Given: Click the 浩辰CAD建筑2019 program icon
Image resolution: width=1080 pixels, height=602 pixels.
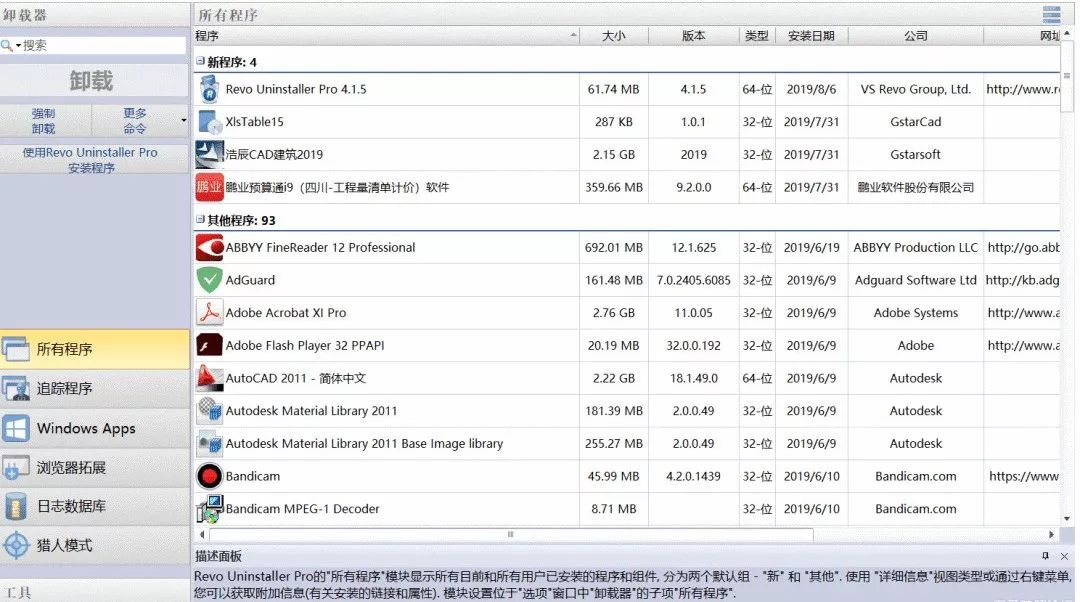Looking at the screenshot, I should pos(209,154).
